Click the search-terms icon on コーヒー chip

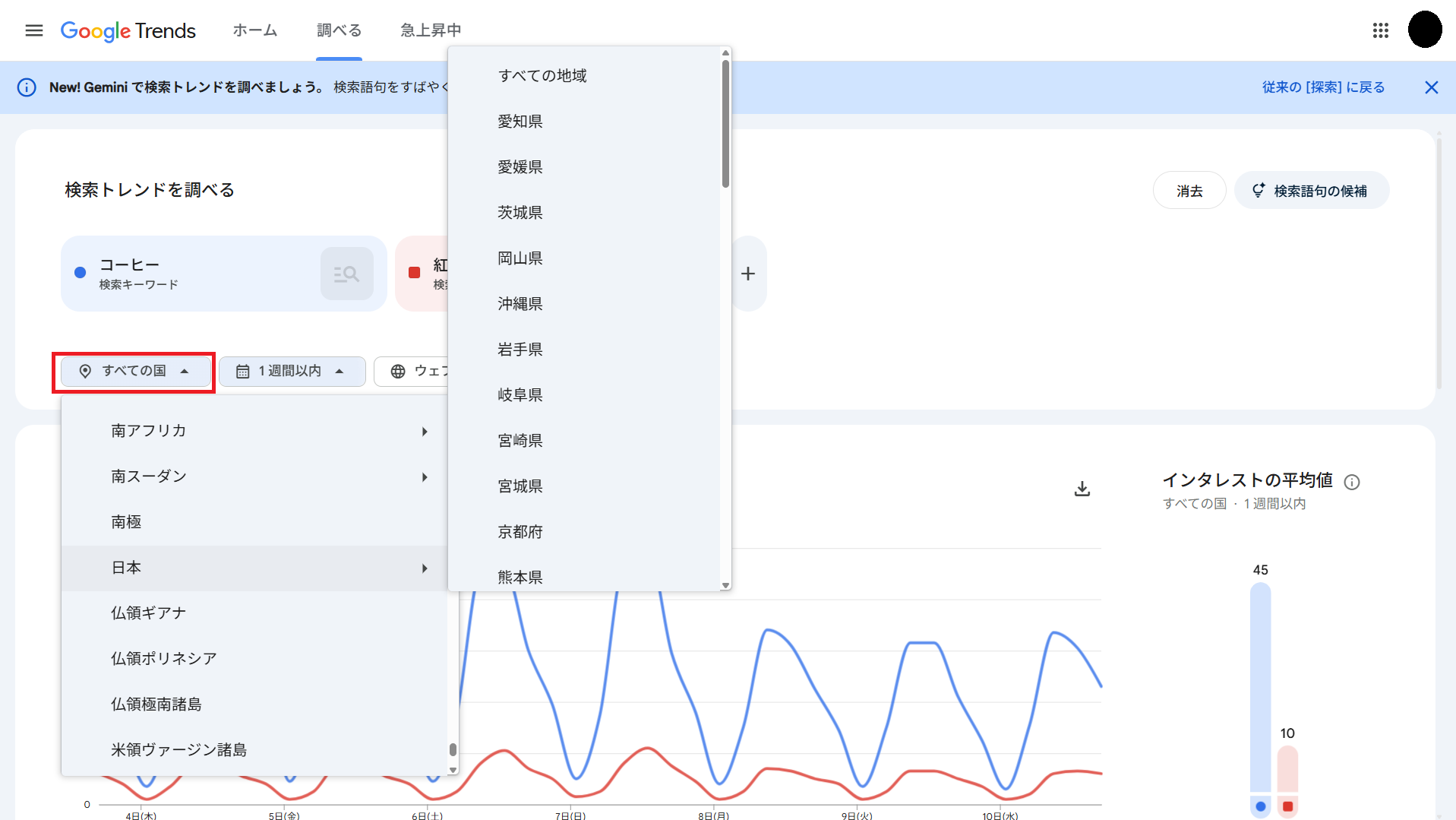click(347, 274)
